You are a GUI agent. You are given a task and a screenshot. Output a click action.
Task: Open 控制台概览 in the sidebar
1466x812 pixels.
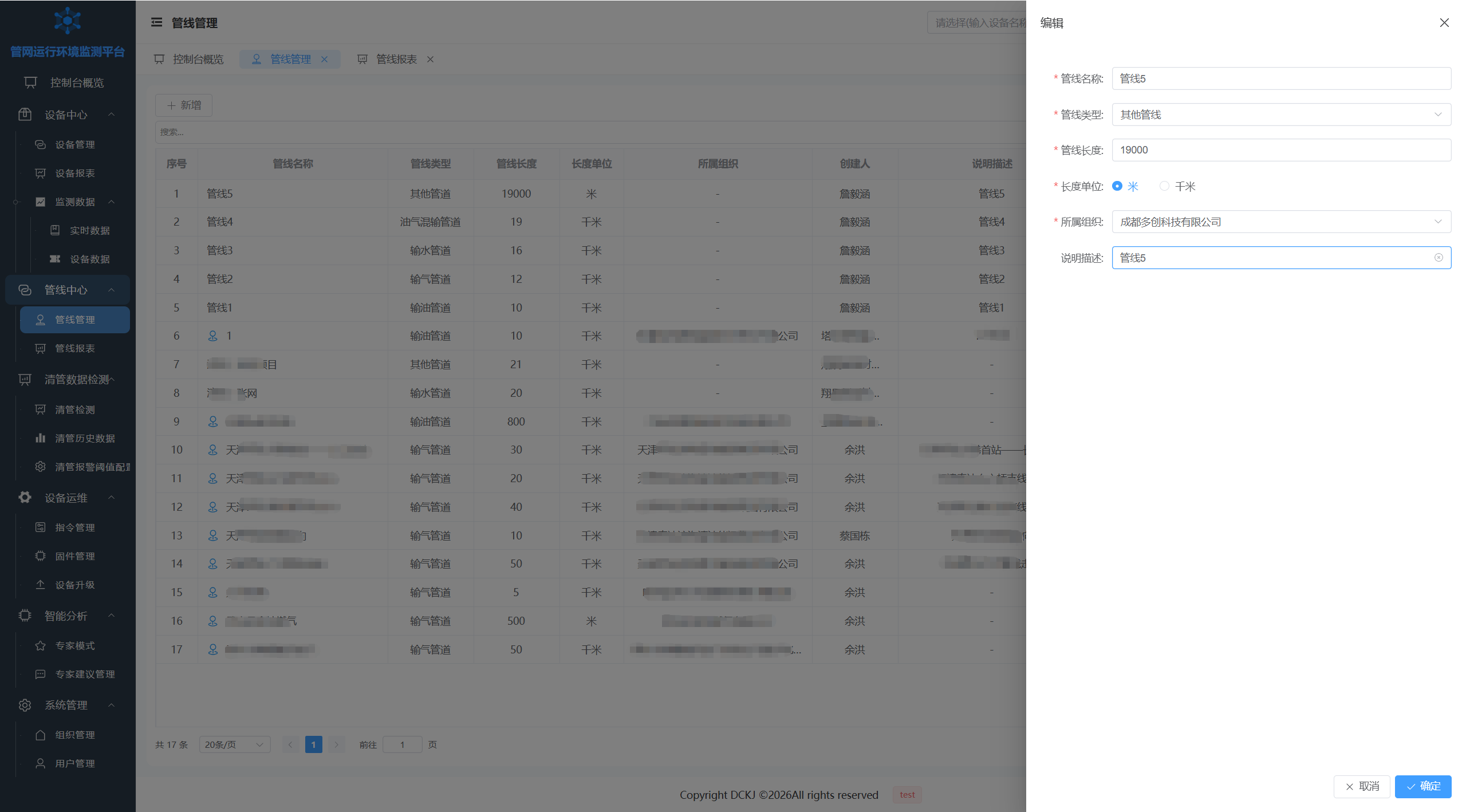68,82
